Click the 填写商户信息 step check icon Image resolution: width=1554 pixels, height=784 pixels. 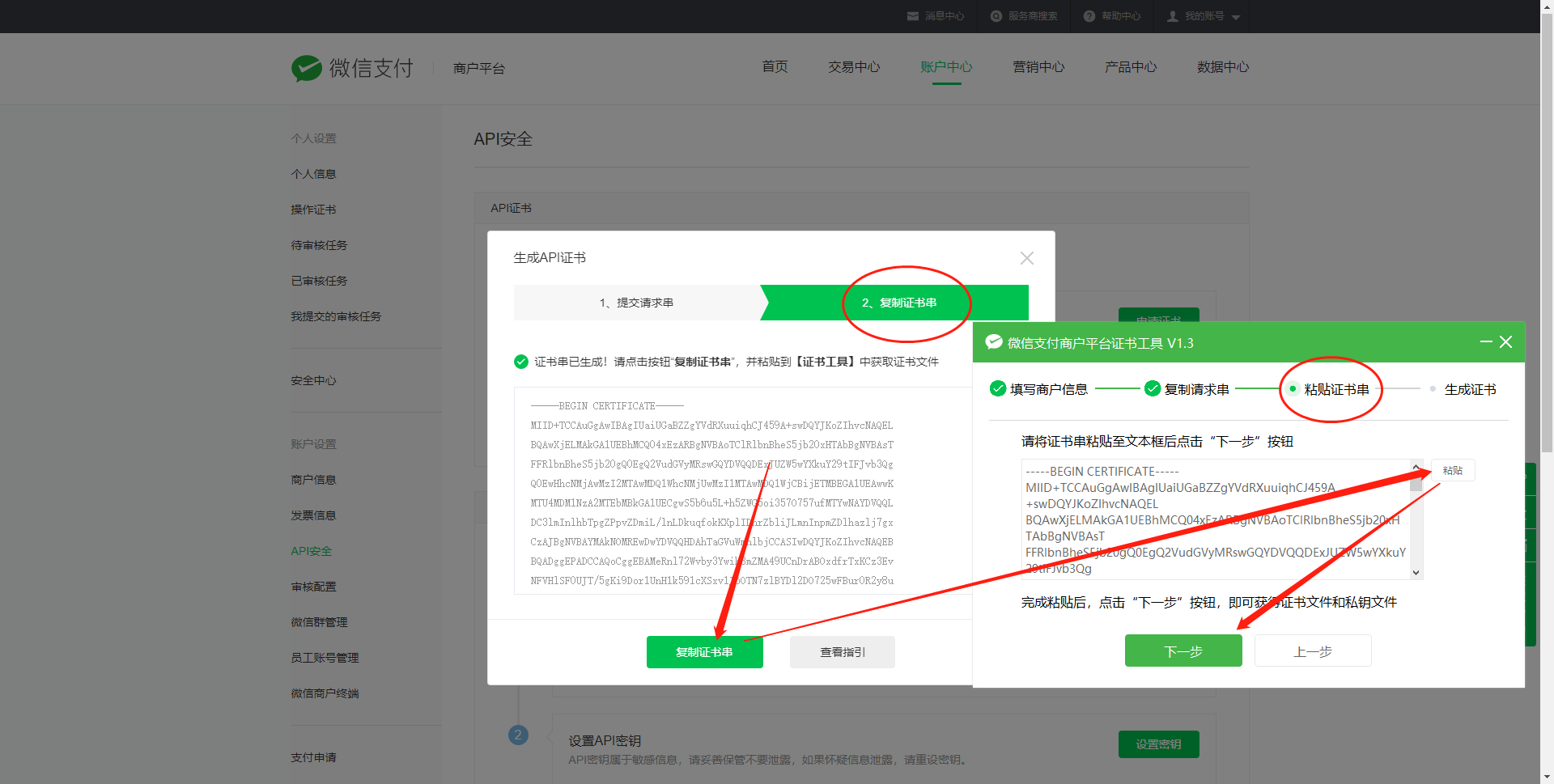998,389
